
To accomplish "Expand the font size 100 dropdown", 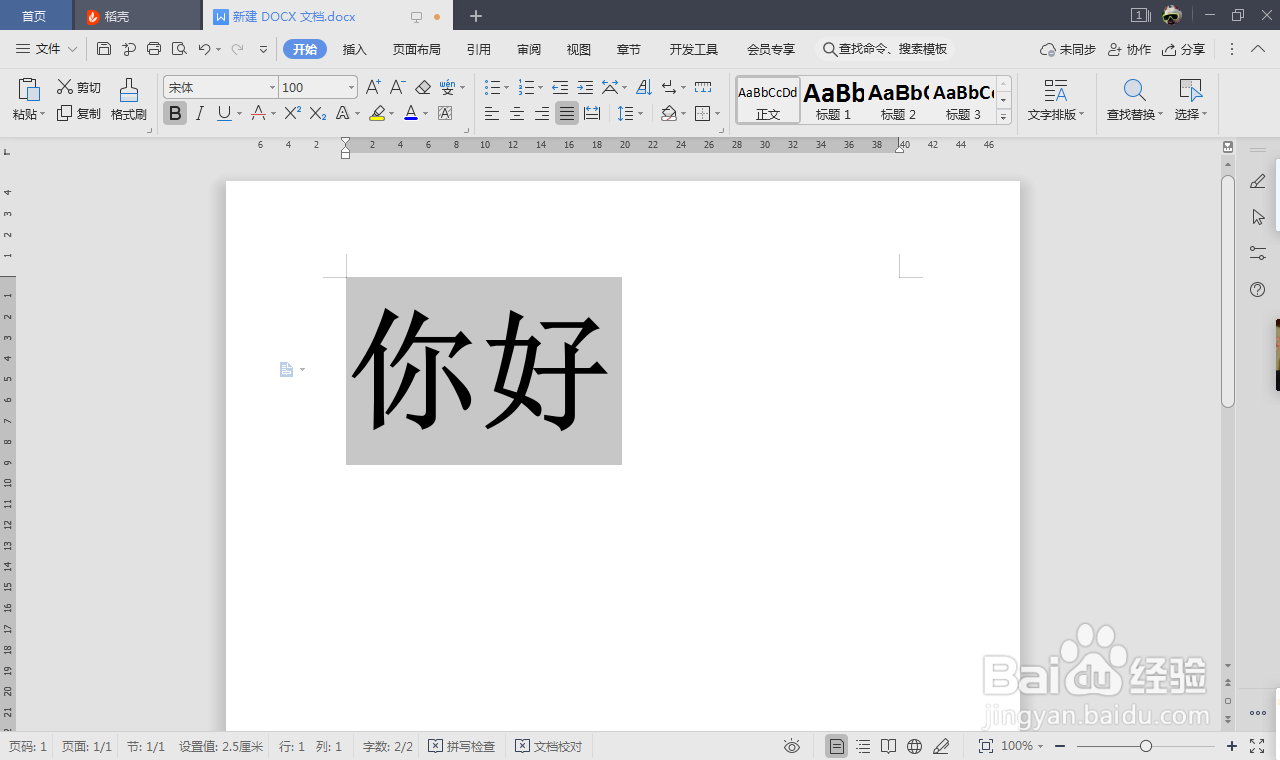I will [351, 88].
